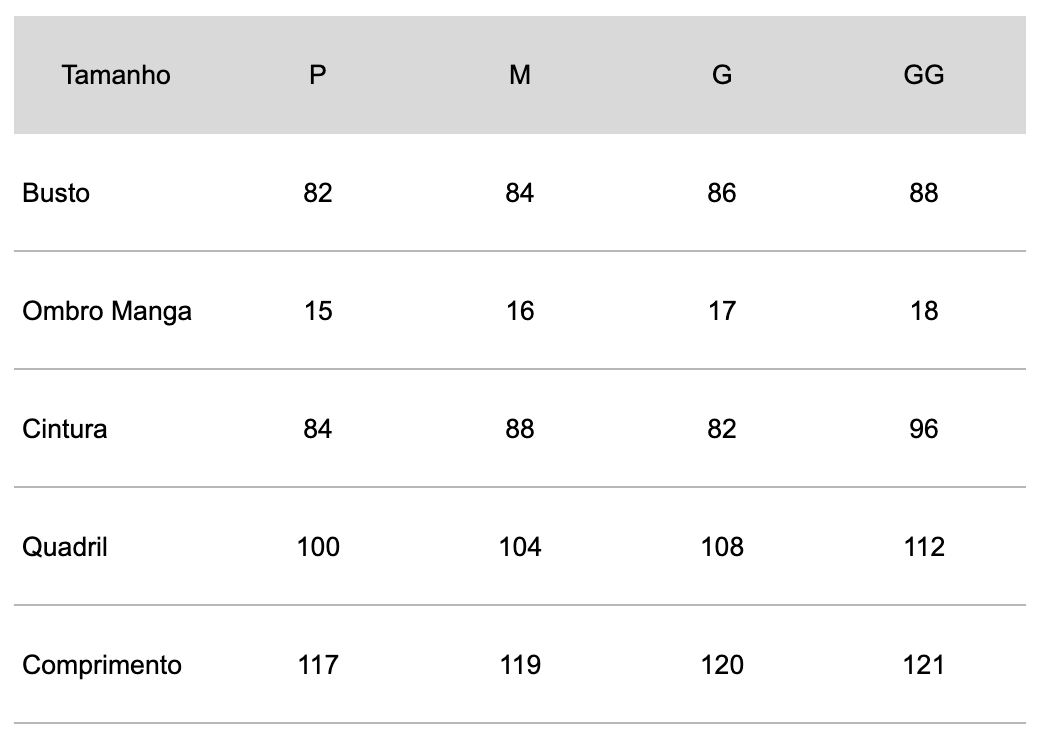Click the Tamanho column header
The height and width of the screenshot is (746, 1038).
point(116,75)
